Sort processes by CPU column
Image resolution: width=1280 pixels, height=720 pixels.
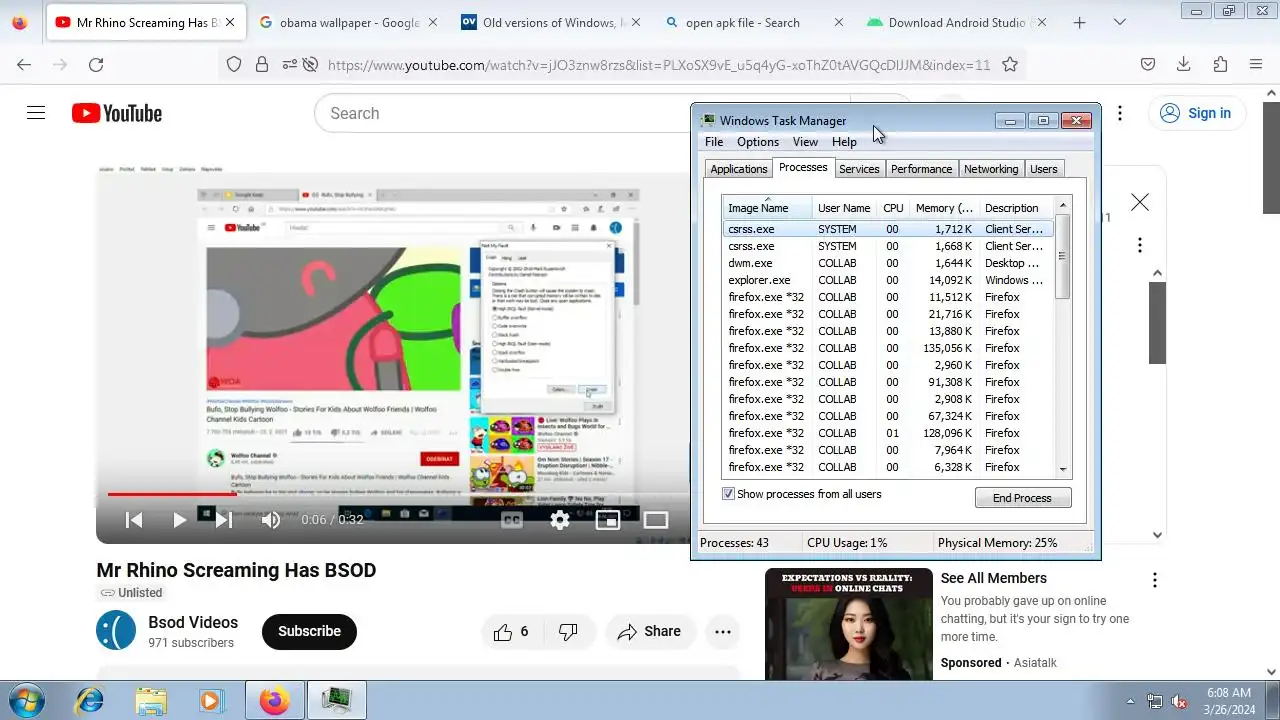[x=893, y=208]
